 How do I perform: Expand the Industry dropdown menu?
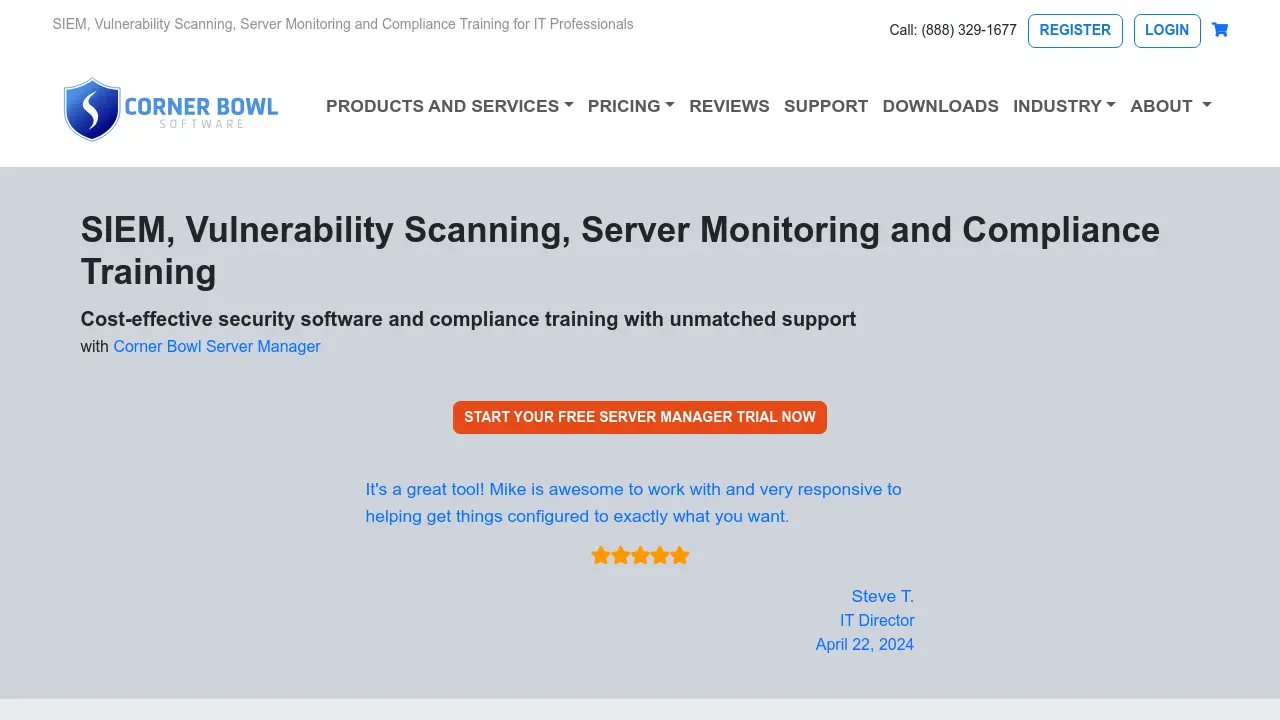(x=1064, y=106)
